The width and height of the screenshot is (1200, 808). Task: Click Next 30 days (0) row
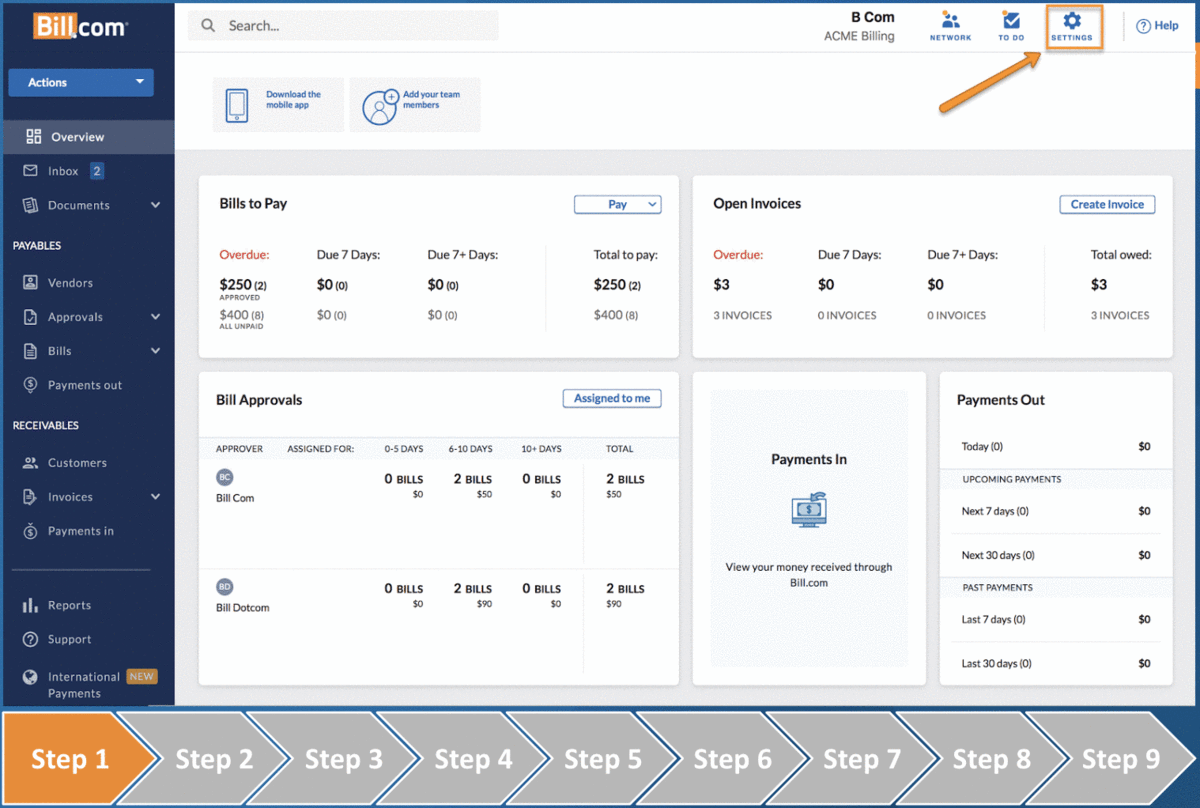tap(1056, 555)
